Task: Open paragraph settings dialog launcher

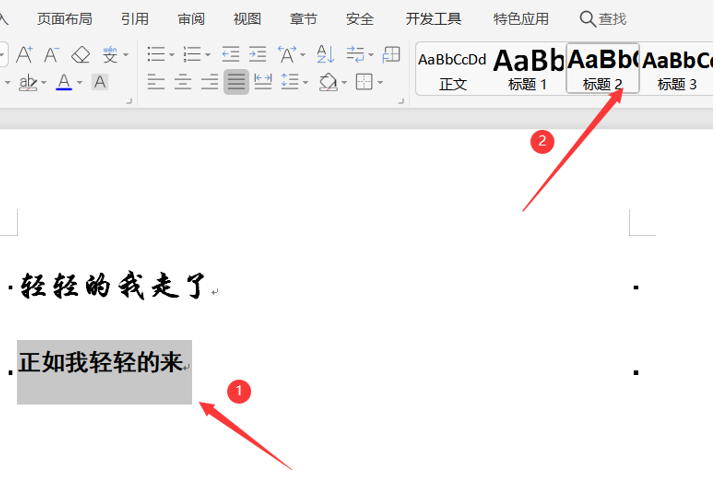Action: point(401,101)
